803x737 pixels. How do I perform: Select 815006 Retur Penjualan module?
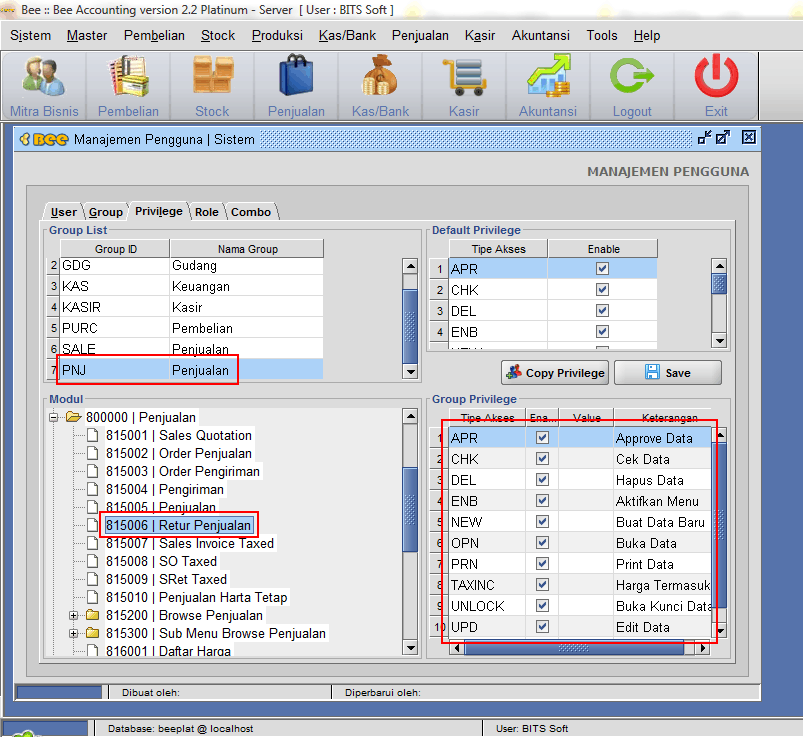pos(178,525)
